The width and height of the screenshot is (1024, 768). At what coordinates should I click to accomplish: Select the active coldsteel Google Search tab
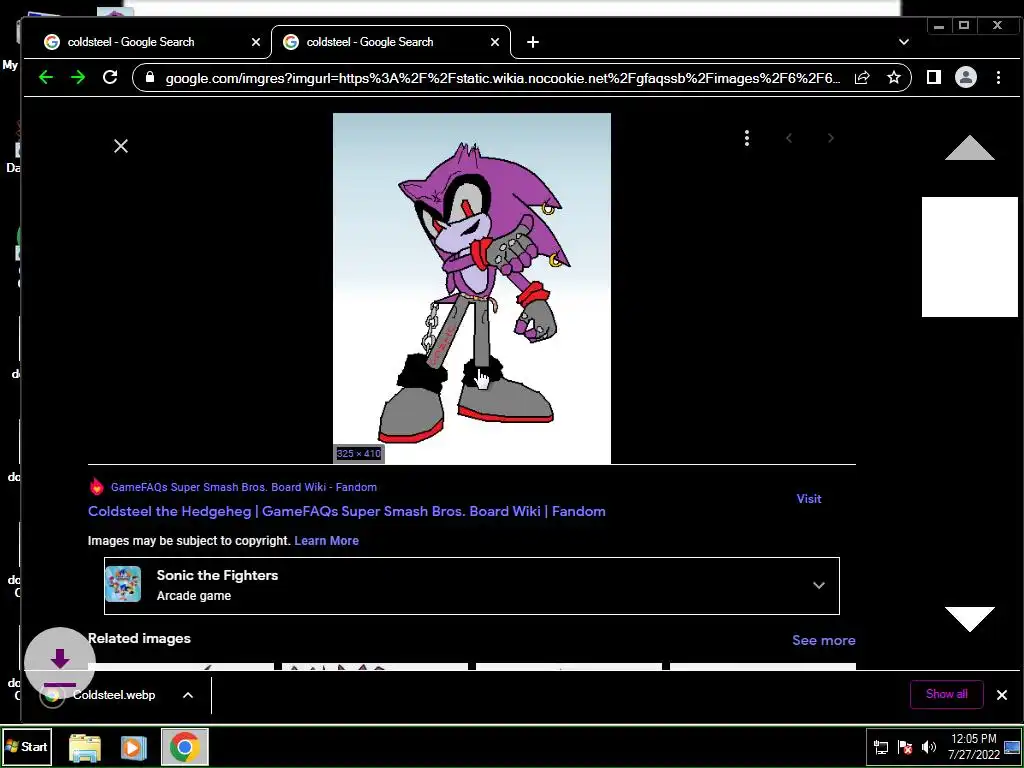pos(391,42)
